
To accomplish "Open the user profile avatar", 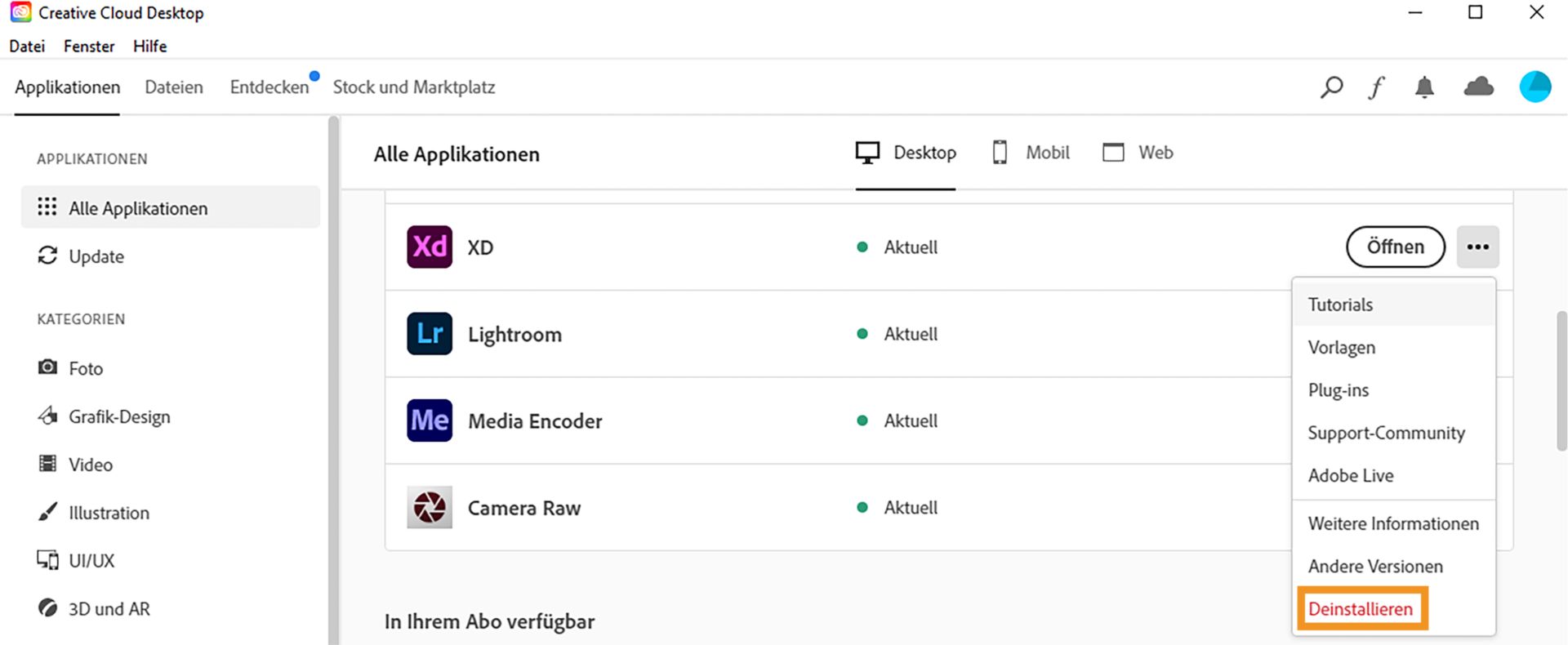I will tap(1535, 87).
